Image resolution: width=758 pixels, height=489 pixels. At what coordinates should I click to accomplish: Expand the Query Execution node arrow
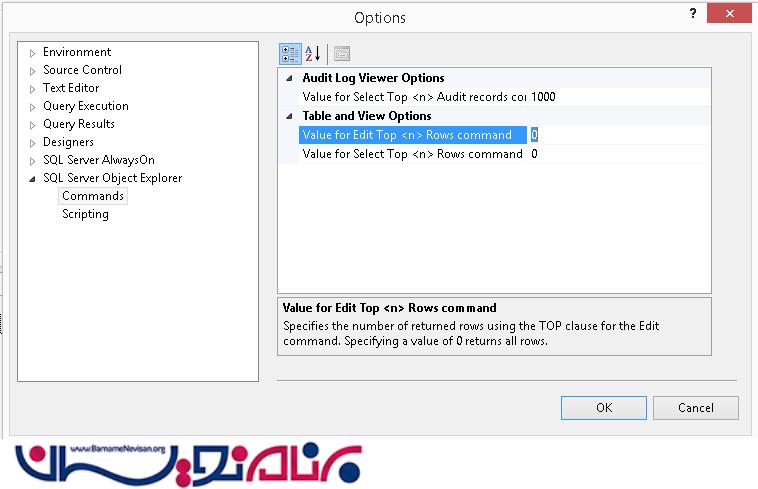(32, 107)
